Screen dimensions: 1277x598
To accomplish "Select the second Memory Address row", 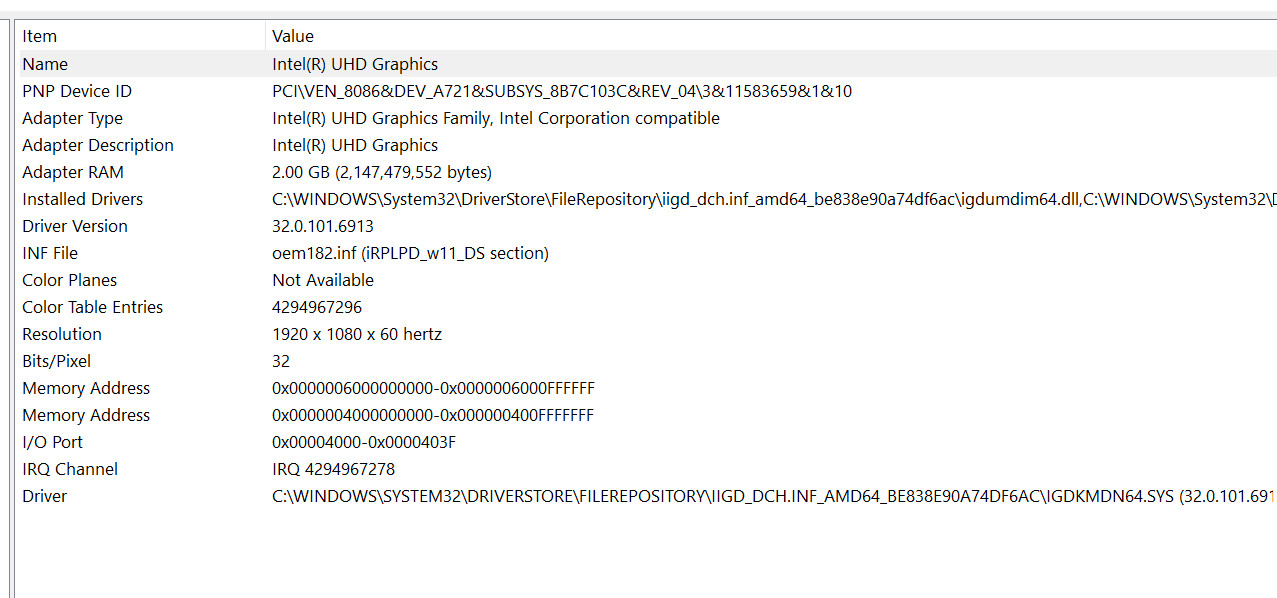I will [648, 415].
